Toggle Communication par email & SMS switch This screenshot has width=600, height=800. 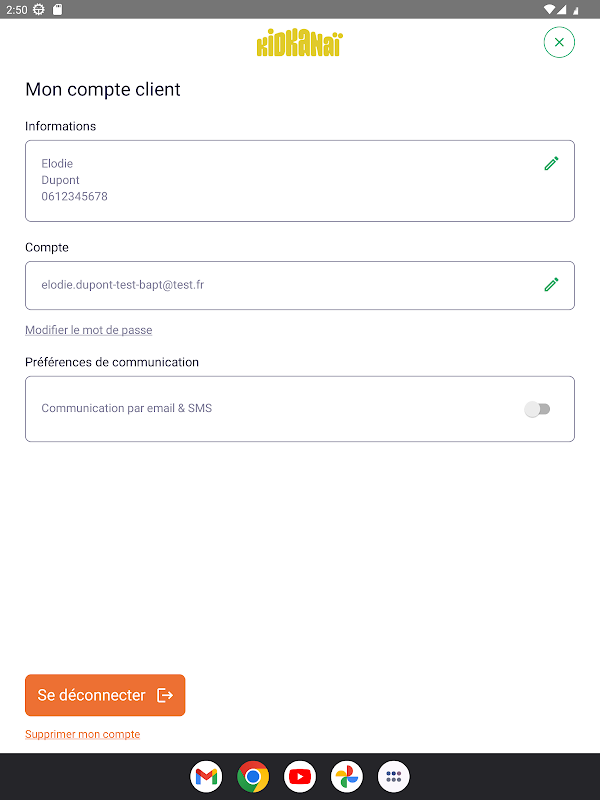(538, 408)
